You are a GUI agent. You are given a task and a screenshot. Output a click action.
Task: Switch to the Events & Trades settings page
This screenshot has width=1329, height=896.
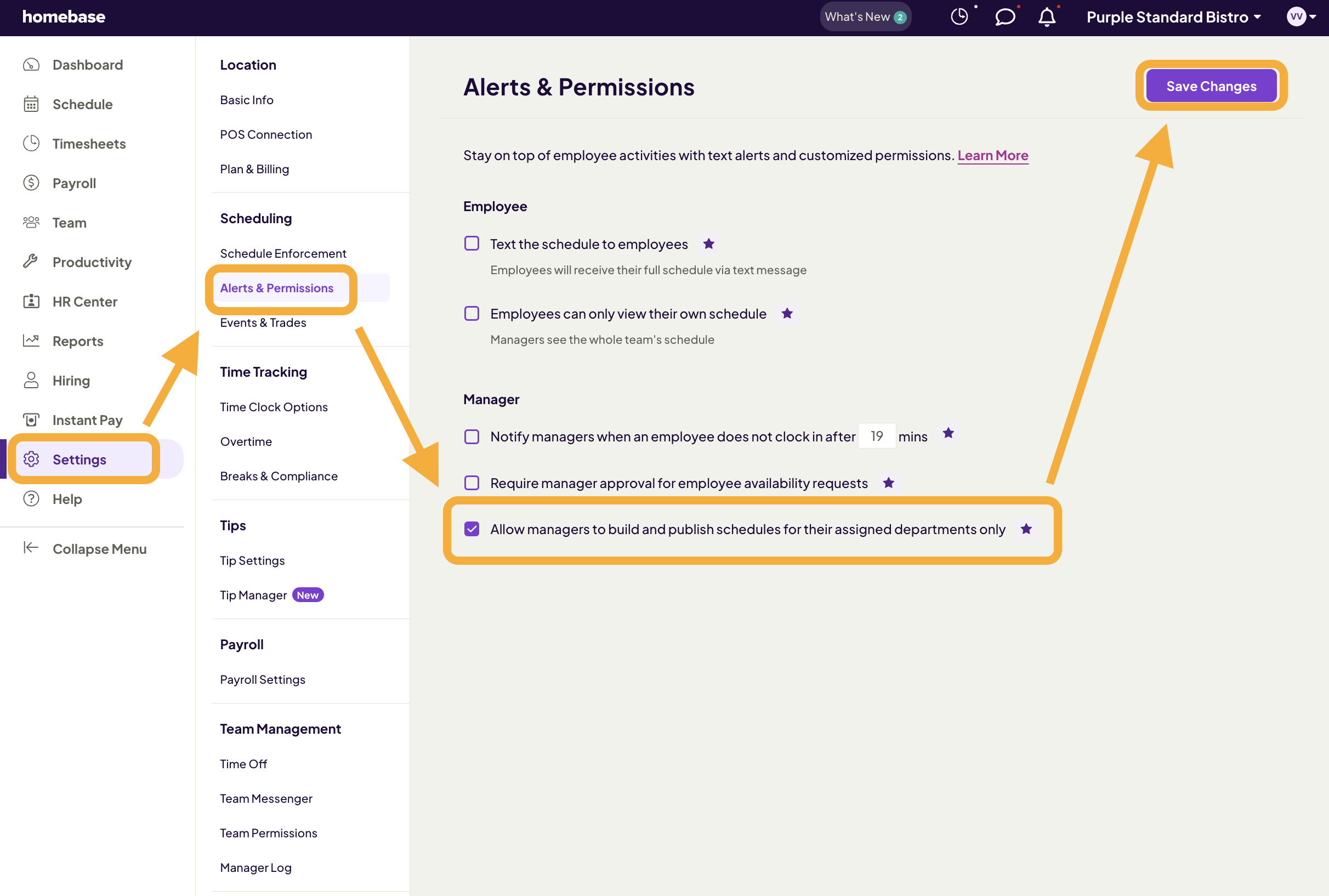(x=263, y=322)
